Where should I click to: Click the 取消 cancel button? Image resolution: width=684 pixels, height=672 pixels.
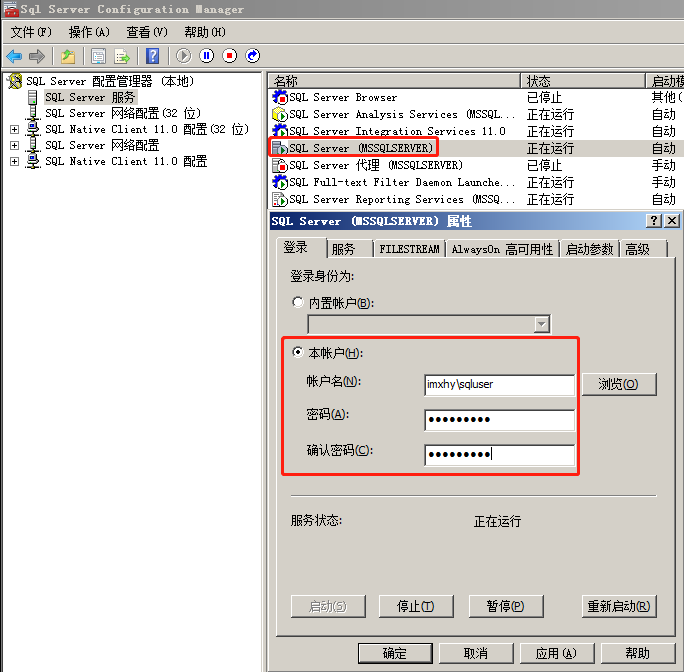tap(476, 653)
